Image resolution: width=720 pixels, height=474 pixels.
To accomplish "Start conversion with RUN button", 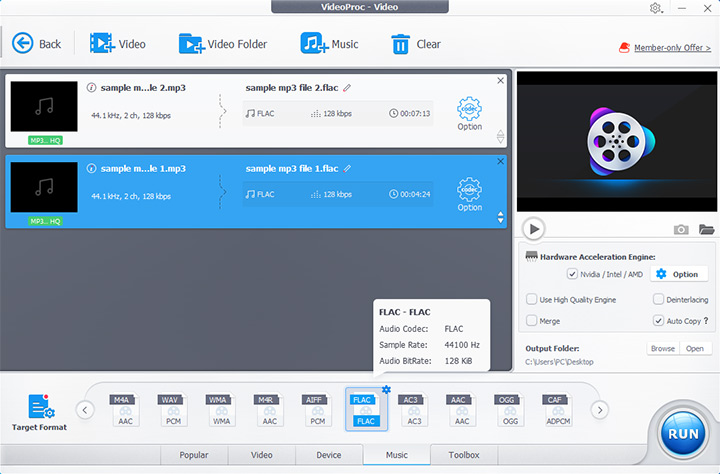I will click(x=683, y=434).
